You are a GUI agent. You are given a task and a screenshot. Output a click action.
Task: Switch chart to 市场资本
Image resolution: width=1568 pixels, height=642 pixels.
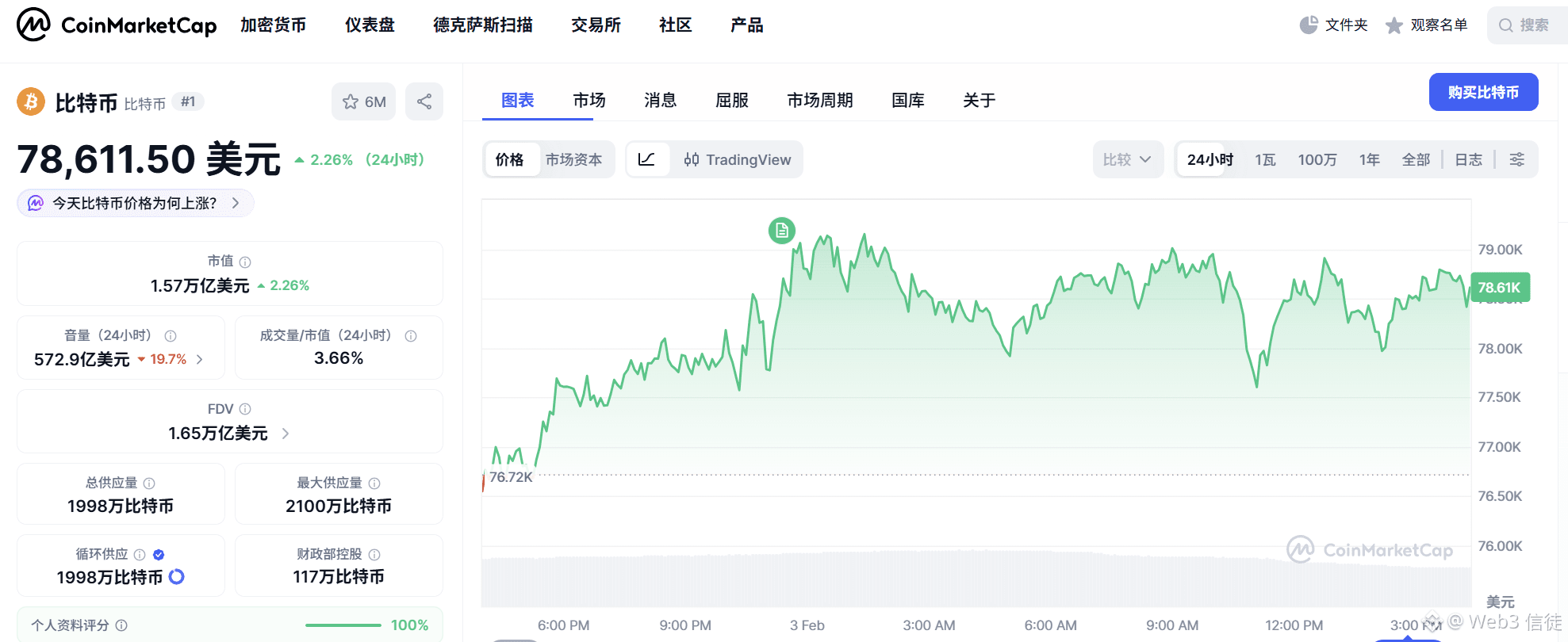point(573,159)
